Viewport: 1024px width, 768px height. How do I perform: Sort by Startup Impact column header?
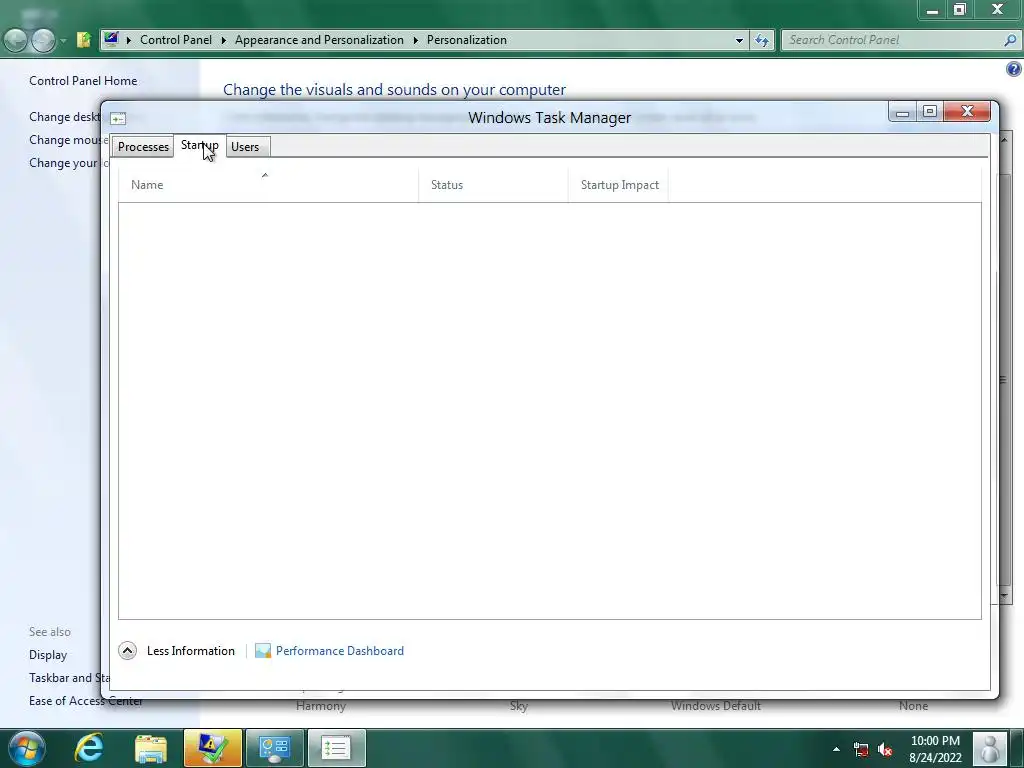(x=618, y=185)
